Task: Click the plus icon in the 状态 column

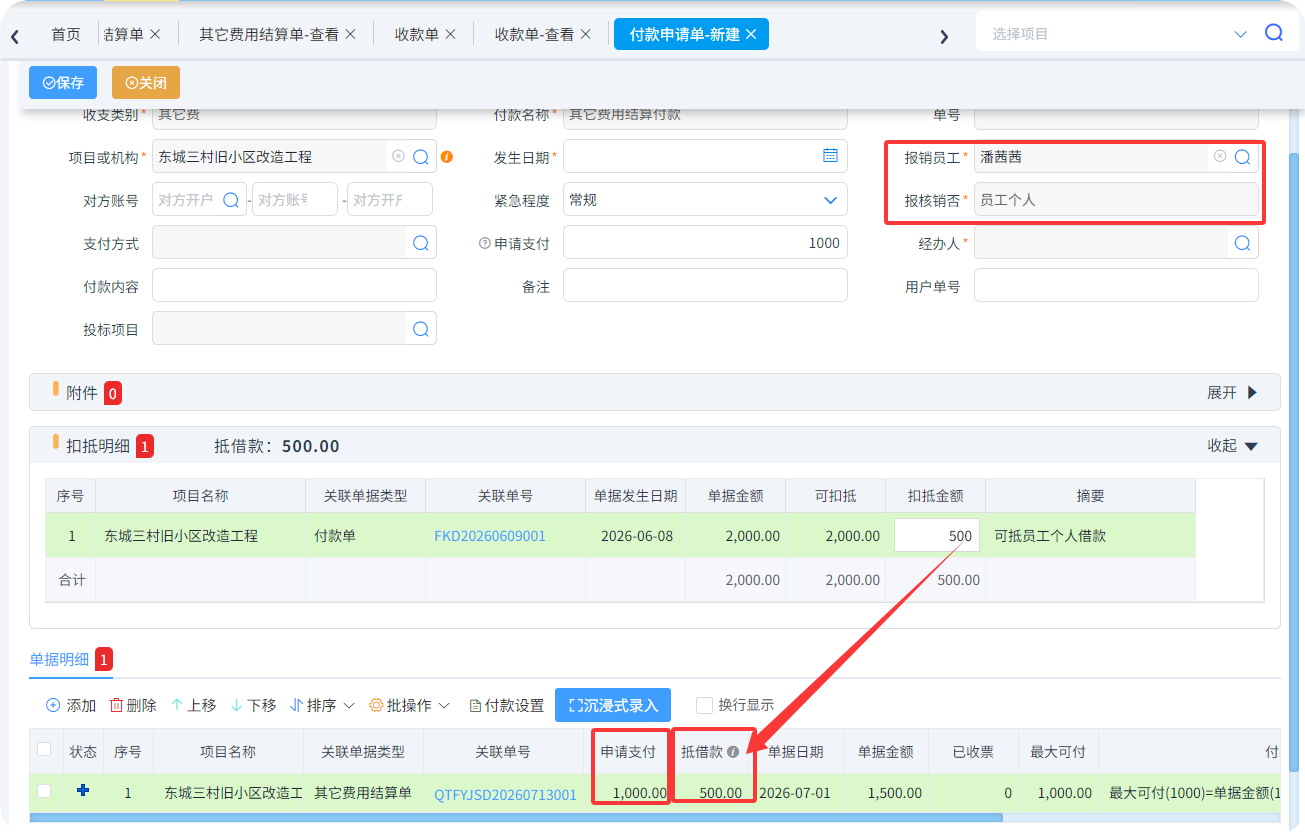Action: (x=83, y=791)
